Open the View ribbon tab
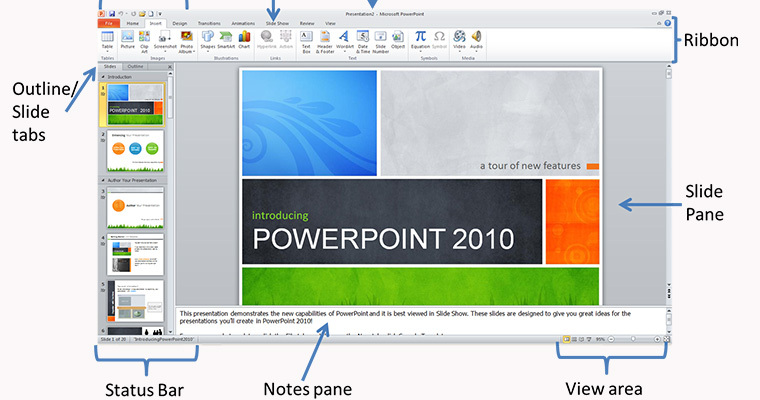 330,23
